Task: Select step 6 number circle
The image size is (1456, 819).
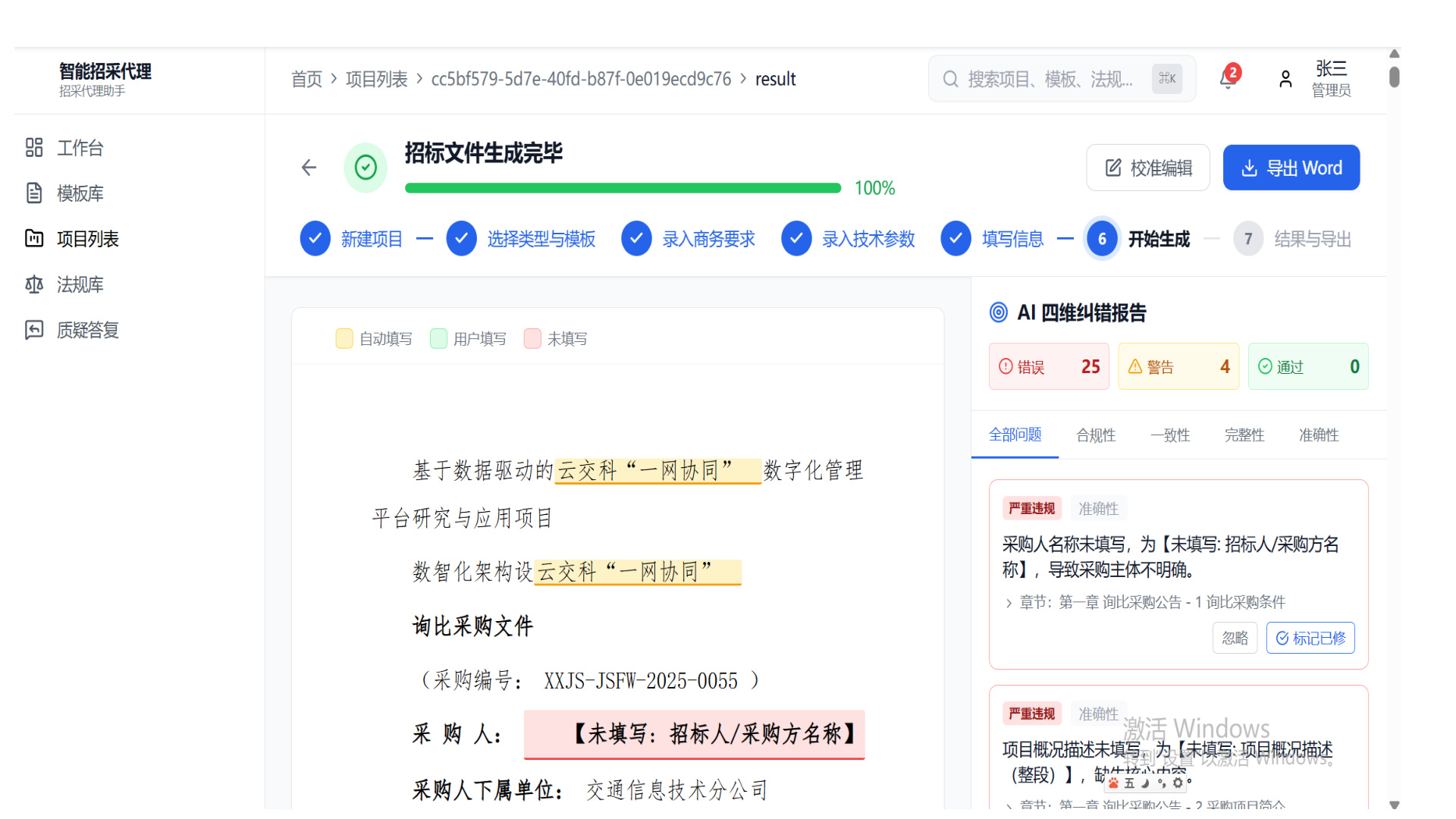Action: click(1102, 239)
